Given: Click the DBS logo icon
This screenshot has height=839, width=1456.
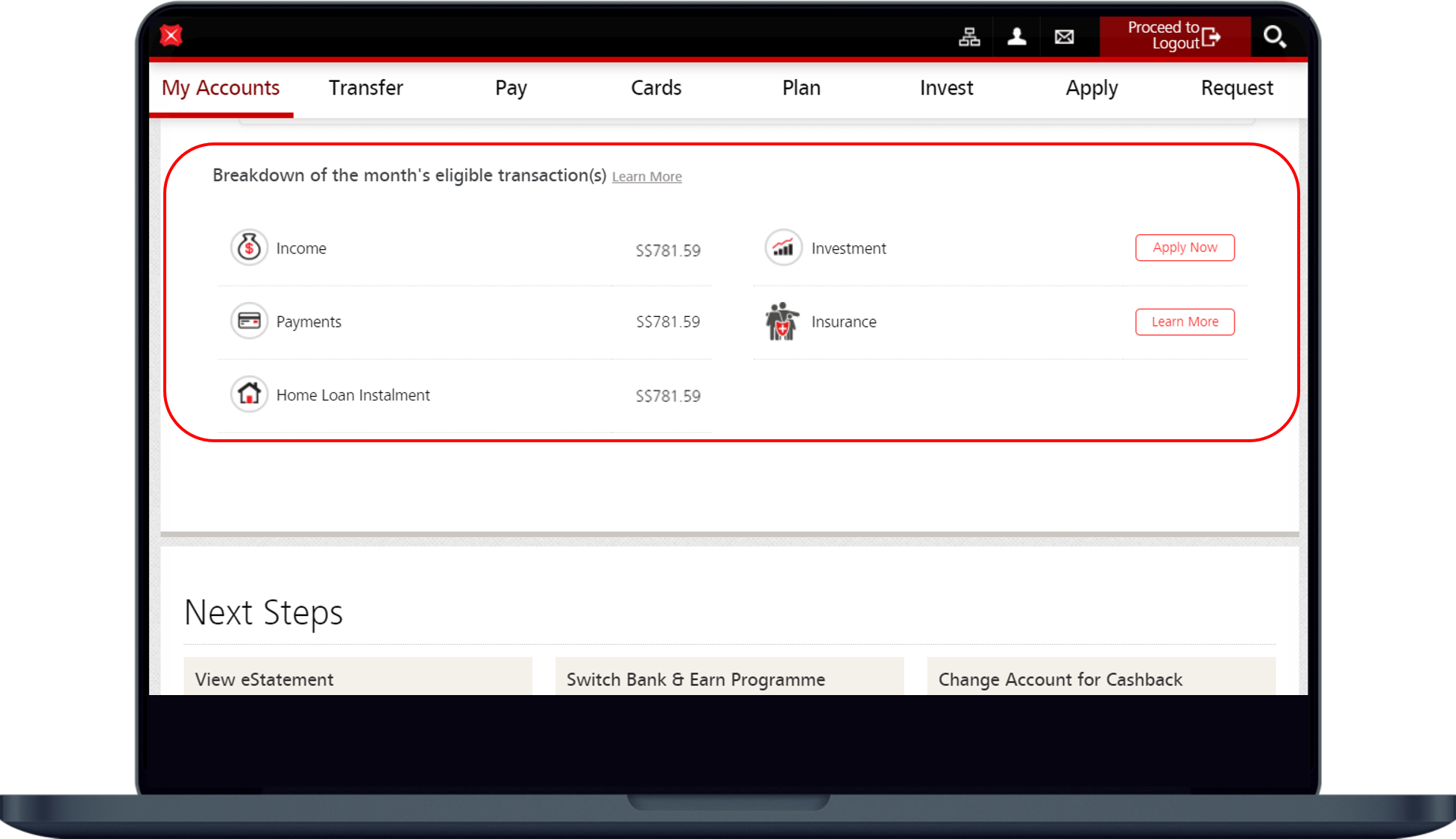Looking at the screenshot, I should click(x=171, y=36).
